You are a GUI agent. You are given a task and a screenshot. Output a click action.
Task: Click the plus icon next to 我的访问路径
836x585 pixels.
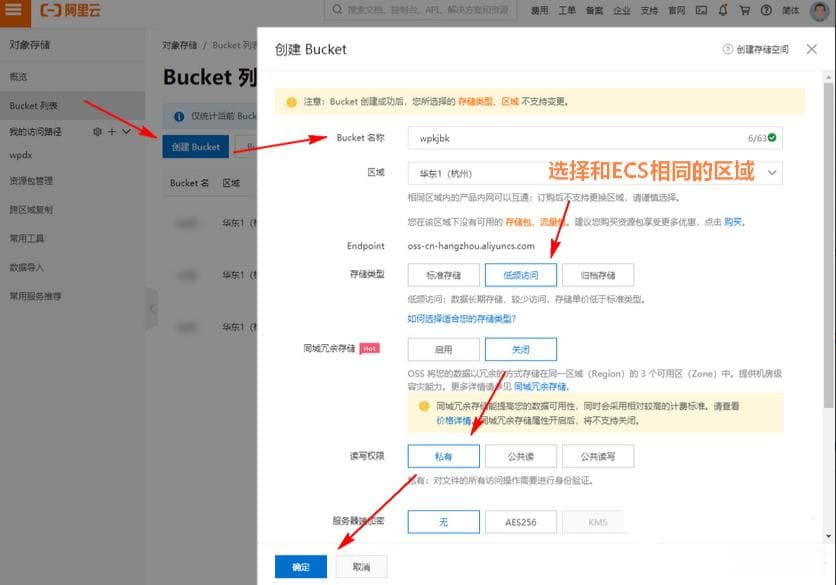[x=111, y=131]
